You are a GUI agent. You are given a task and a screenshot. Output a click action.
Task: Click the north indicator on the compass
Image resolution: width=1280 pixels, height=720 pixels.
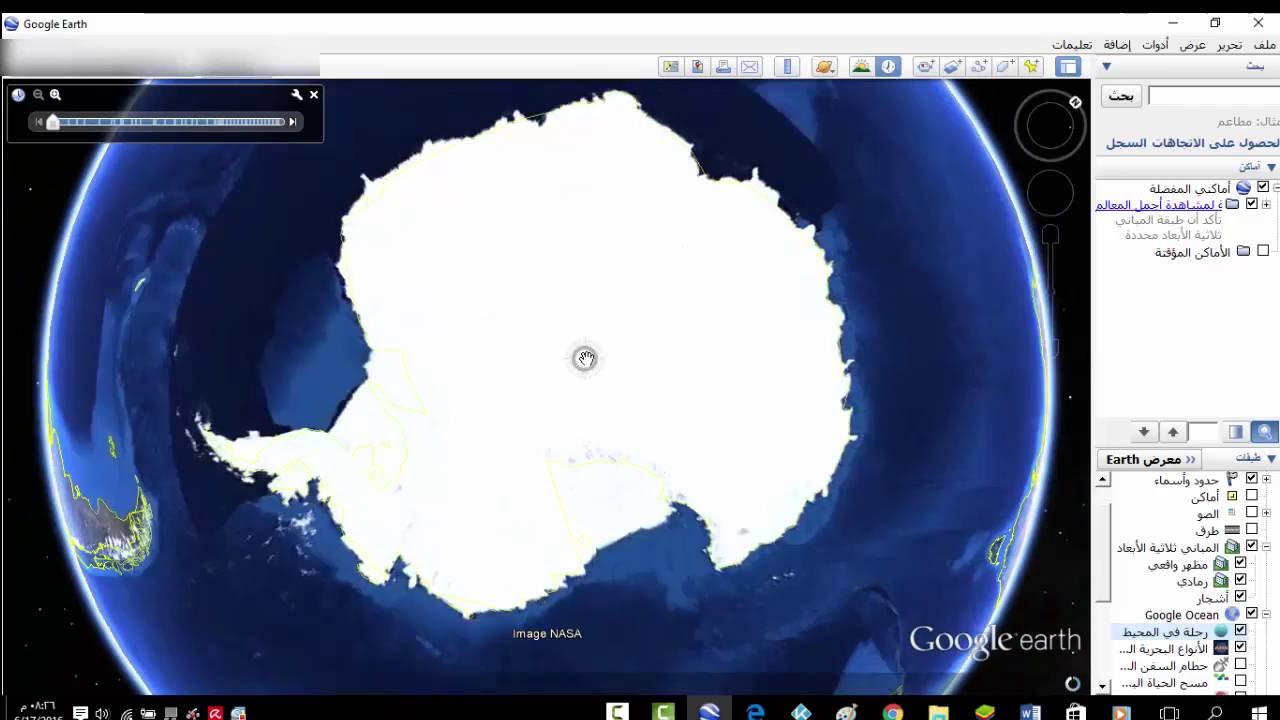(x=1075, y=102)
